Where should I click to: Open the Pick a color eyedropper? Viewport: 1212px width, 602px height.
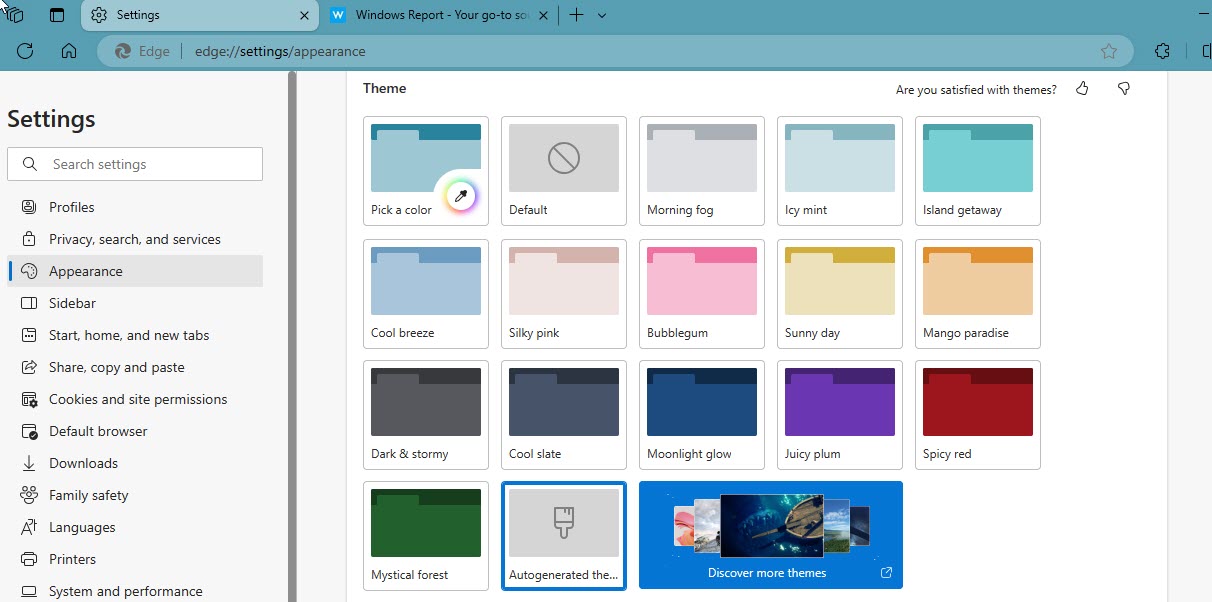[x=460, y=196]
